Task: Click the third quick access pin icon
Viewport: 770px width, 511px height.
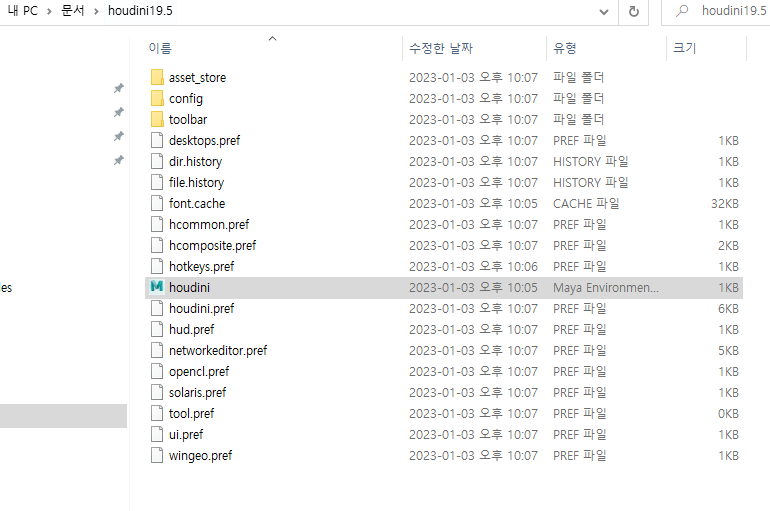Action: click(119, 136)
